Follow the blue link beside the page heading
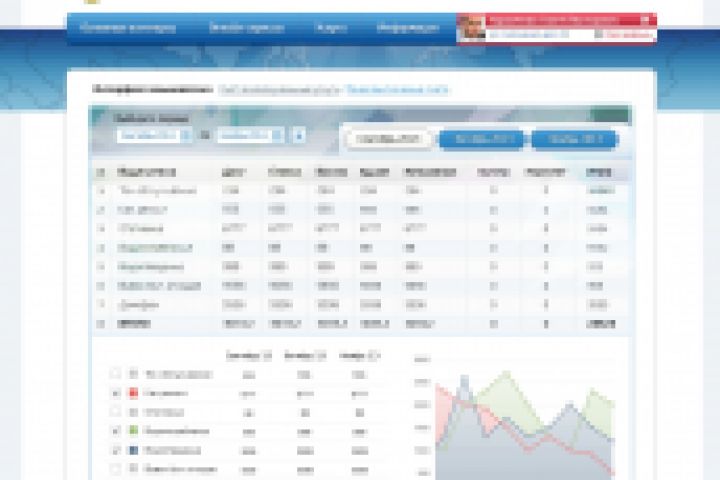This screenshot has width=720, height=480. (397, 90)
